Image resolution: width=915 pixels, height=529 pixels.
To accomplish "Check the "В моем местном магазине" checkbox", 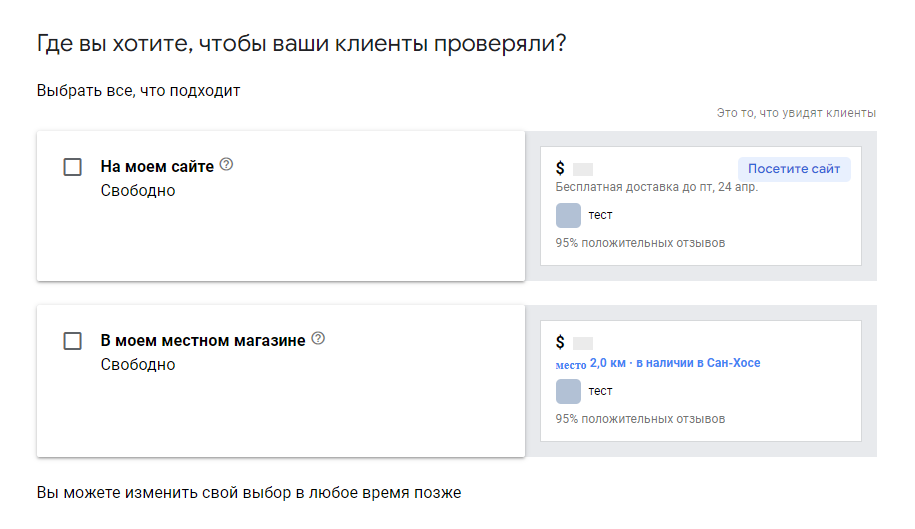I will (72, 341).
